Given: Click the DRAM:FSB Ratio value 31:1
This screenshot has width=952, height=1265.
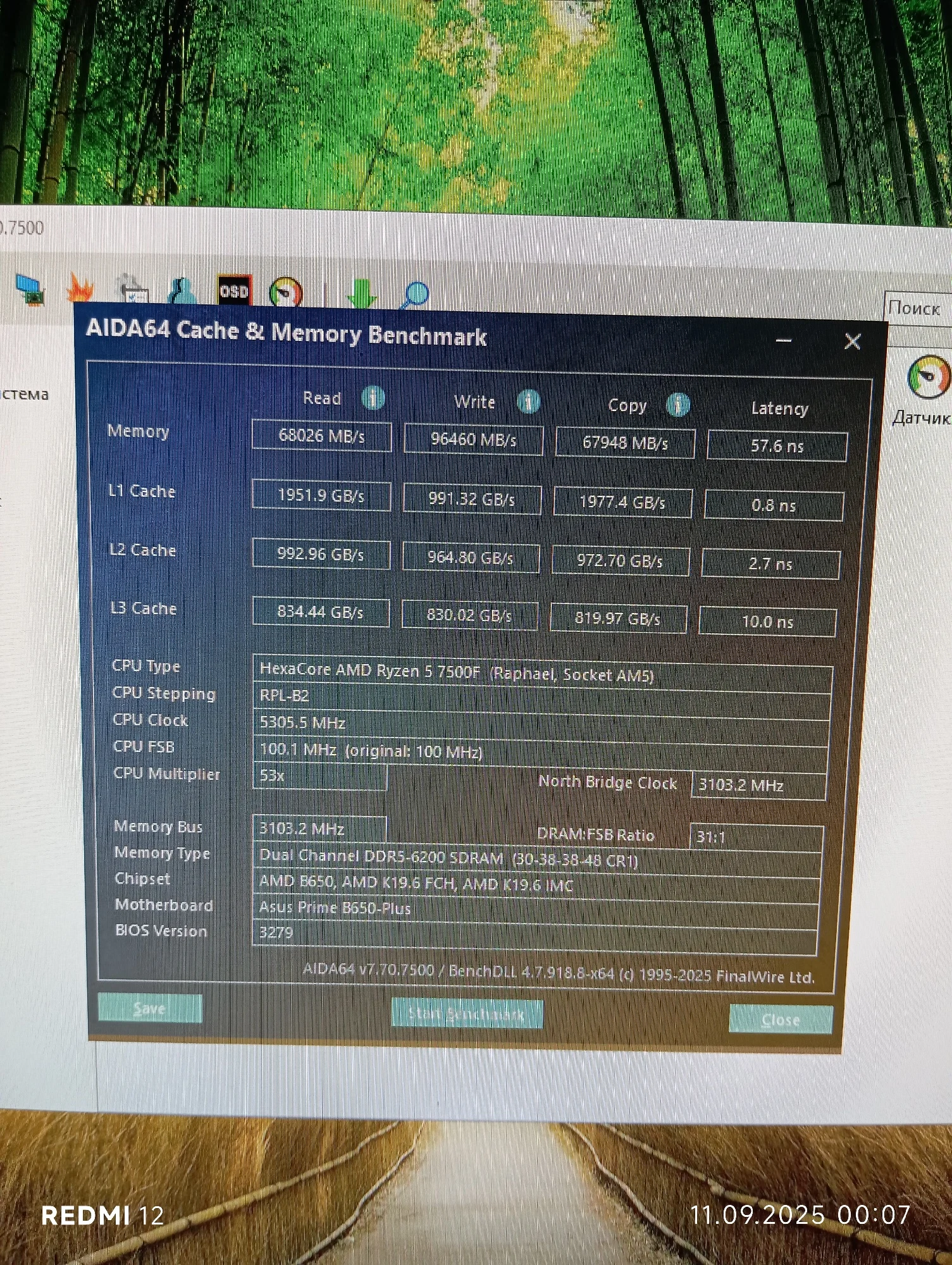Looking at the screenshot, I should [x=756, y=837].
